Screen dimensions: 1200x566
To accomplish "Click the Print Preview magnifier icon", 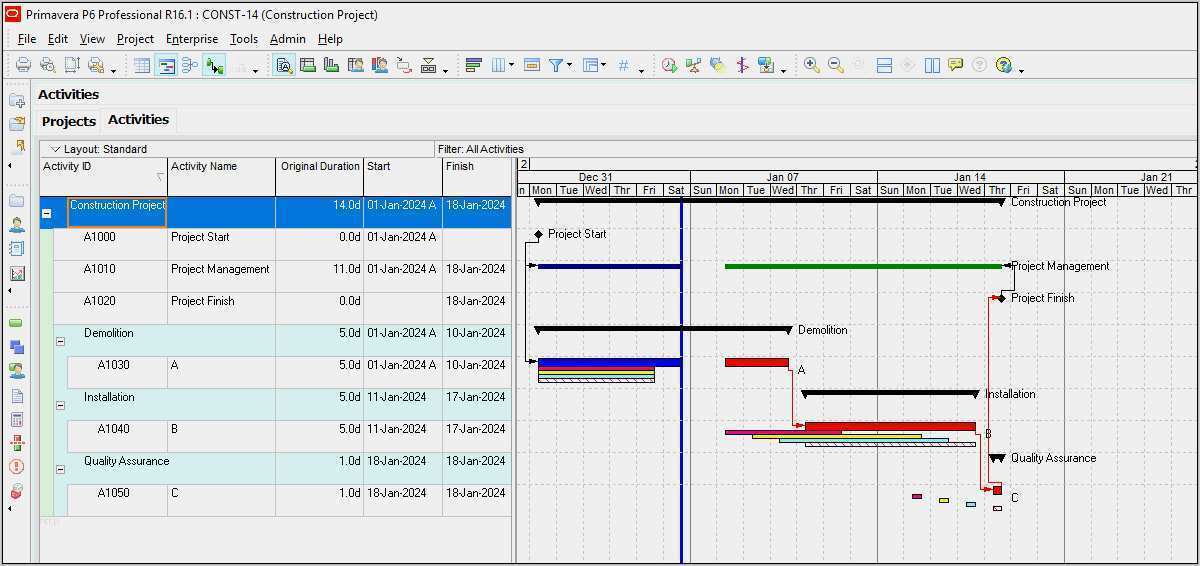I will tap(47, 65).
